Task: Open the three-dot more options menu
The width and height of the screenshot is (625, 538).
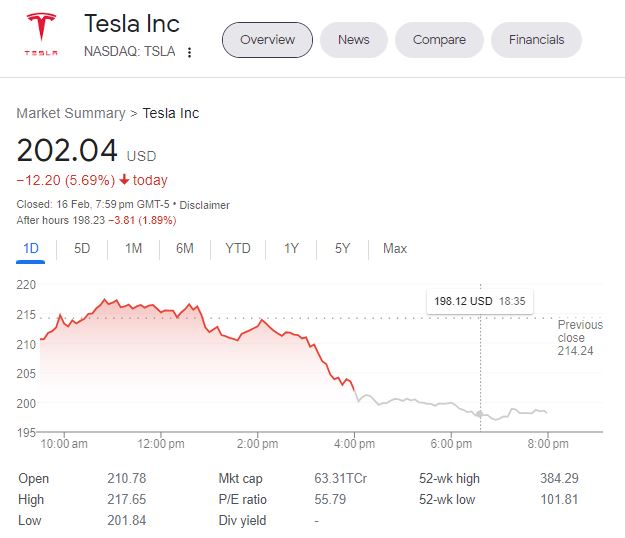Action: tap(190, 52)
